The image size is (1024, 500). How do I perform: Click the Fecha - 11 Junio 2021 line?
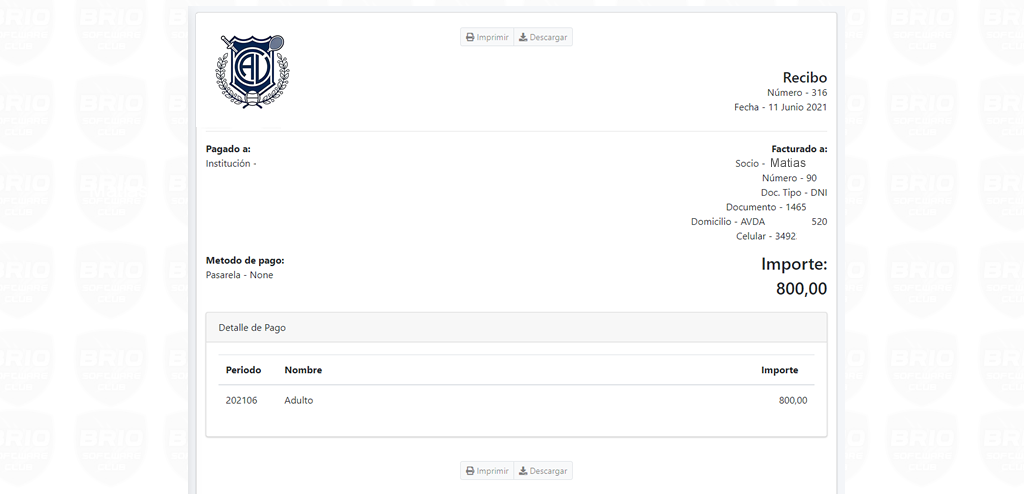(x=780, y=107)
